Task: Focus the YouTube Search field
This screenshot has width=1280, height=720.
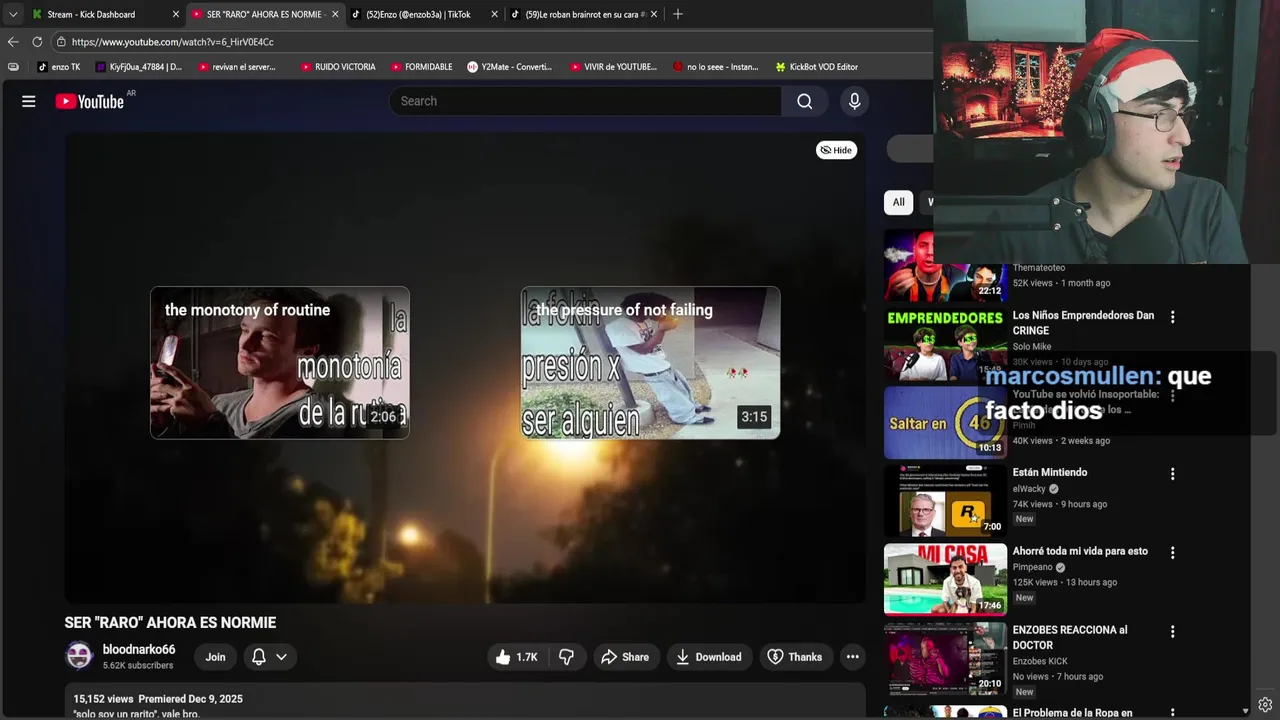Action: point(586,101)
